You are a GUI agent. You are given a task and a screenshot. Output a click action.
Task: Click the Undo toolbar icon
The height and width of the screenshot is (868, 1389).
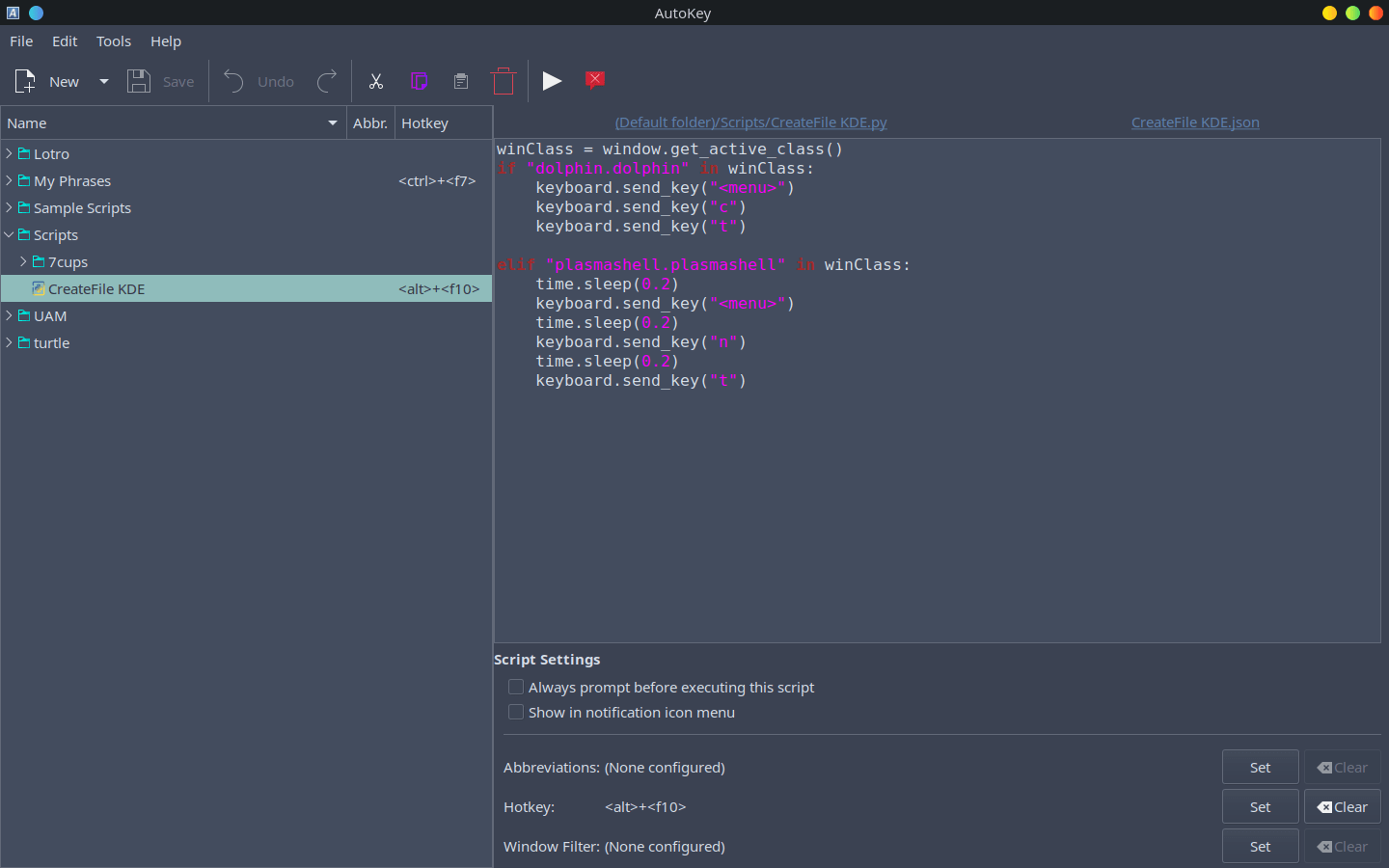tap(232, 81)
